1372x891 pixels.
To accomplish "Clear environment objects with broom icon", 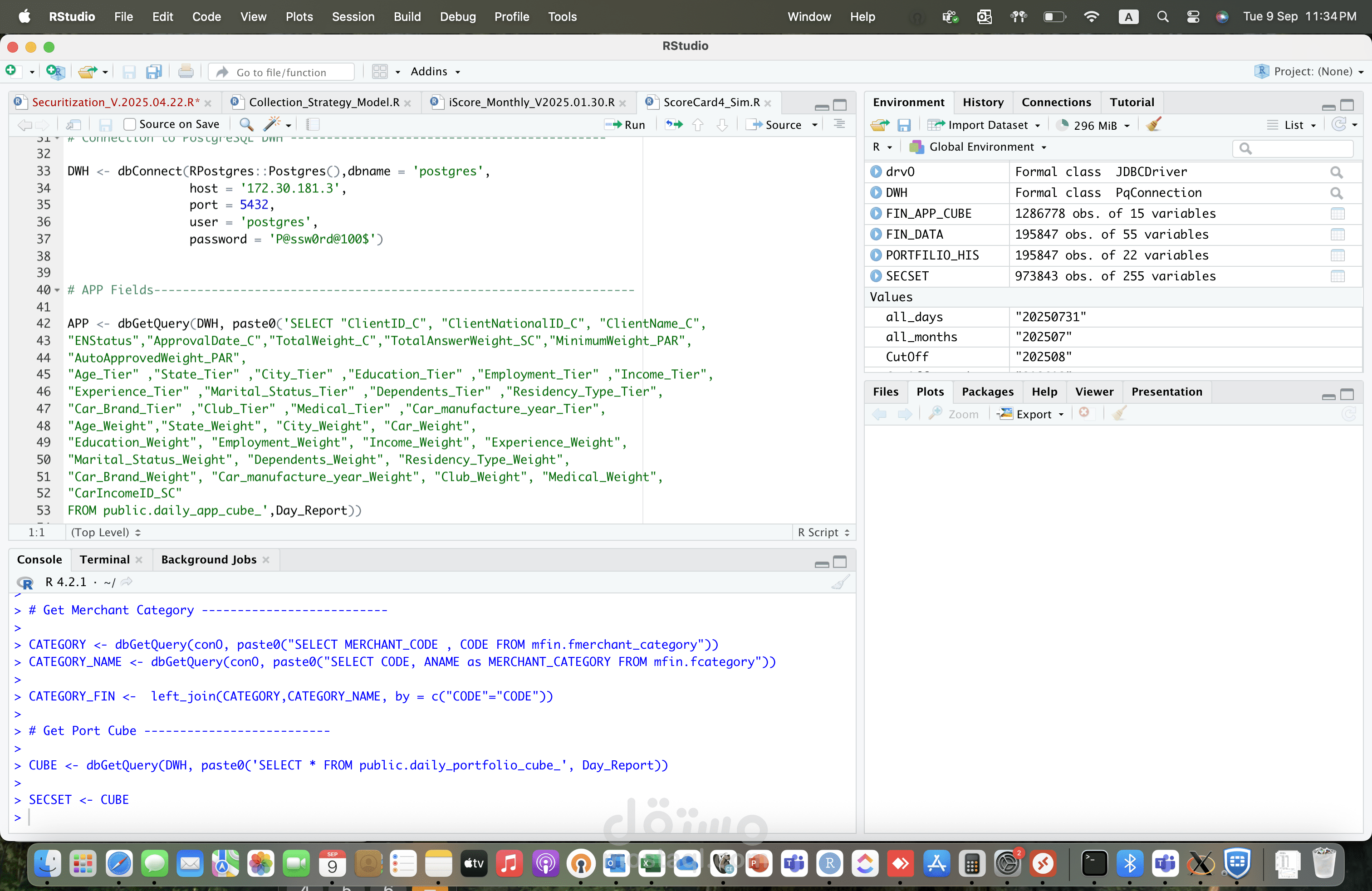I will (1154, 124).
